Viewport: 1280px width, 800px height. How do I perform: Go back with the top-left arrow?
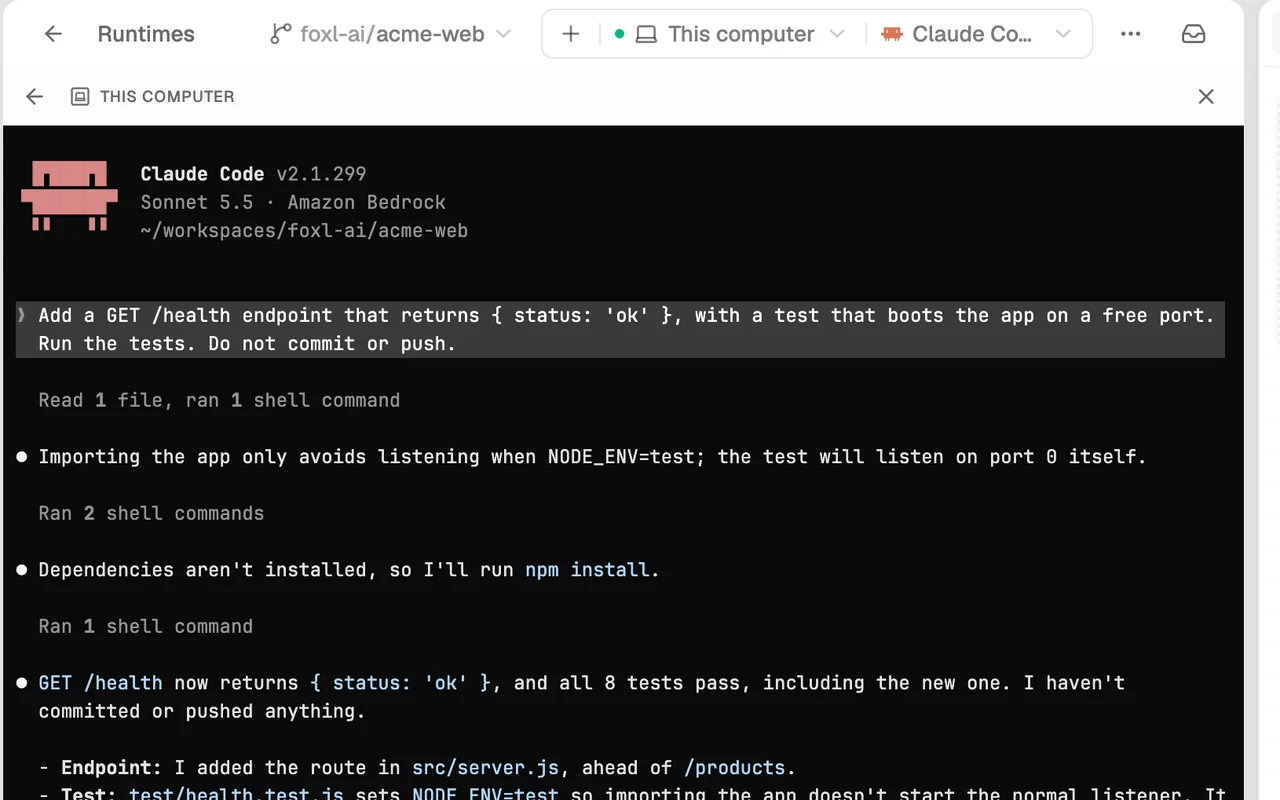(53, 34)
